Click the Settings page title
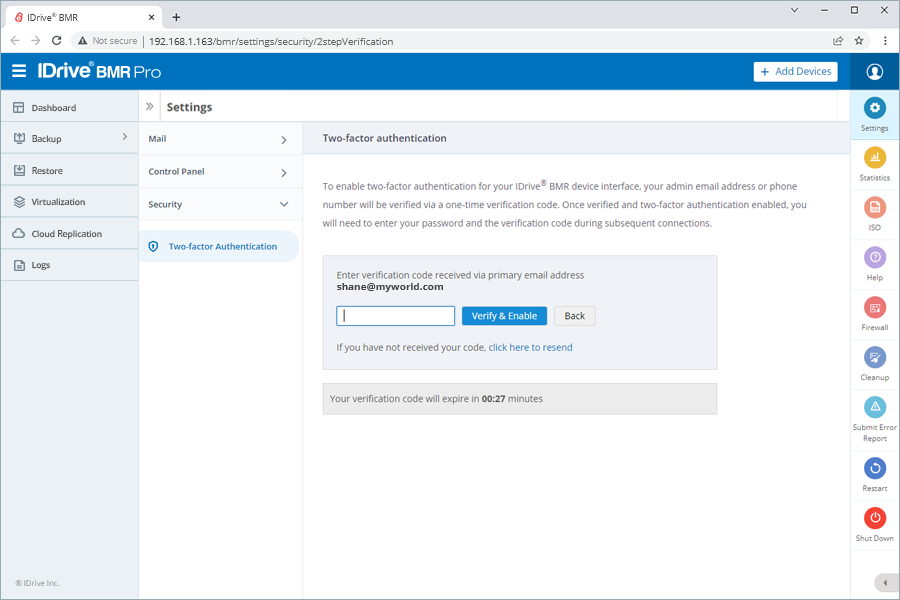This screenshot has height=600, width=900. click(x=189, y=107)
